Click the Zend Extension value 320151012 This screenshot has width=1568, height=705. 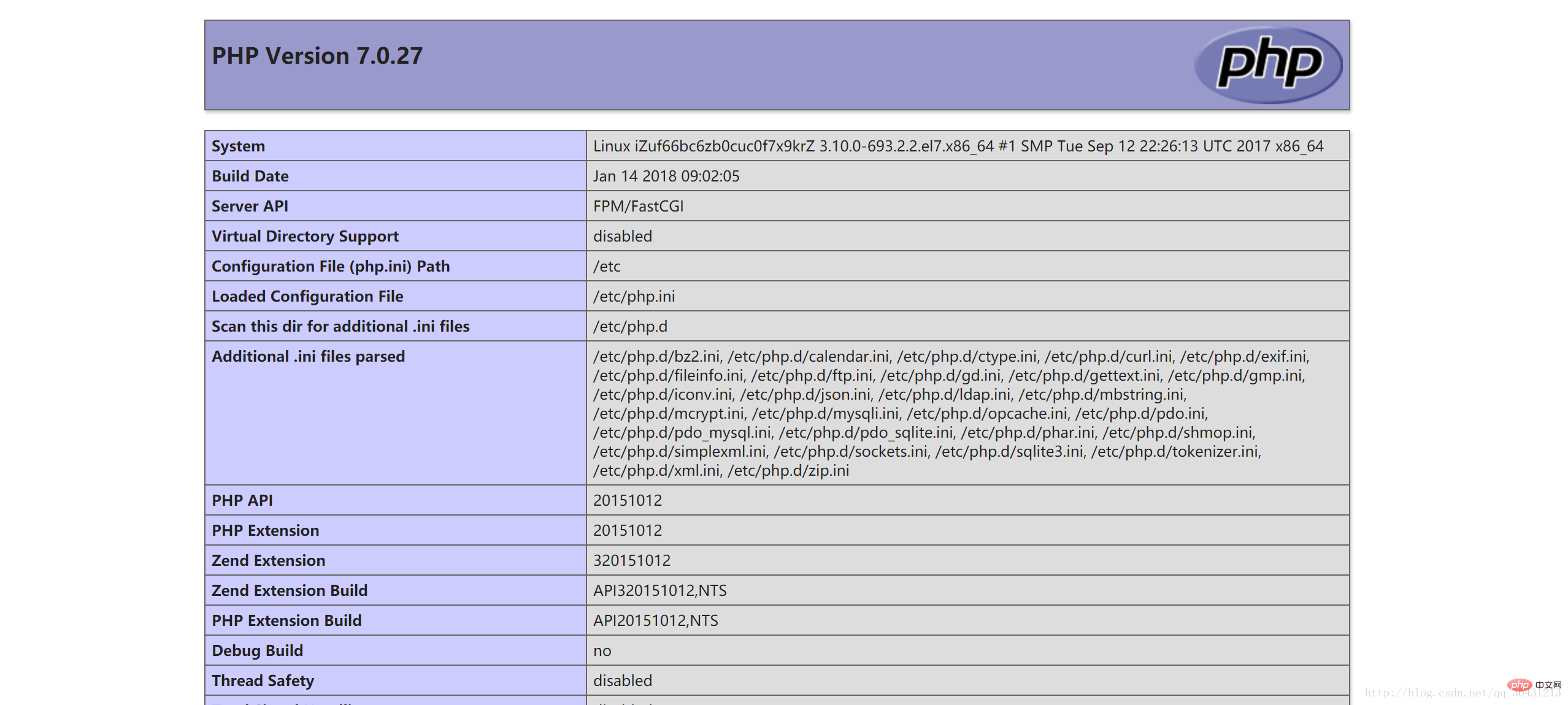(632, 560)
